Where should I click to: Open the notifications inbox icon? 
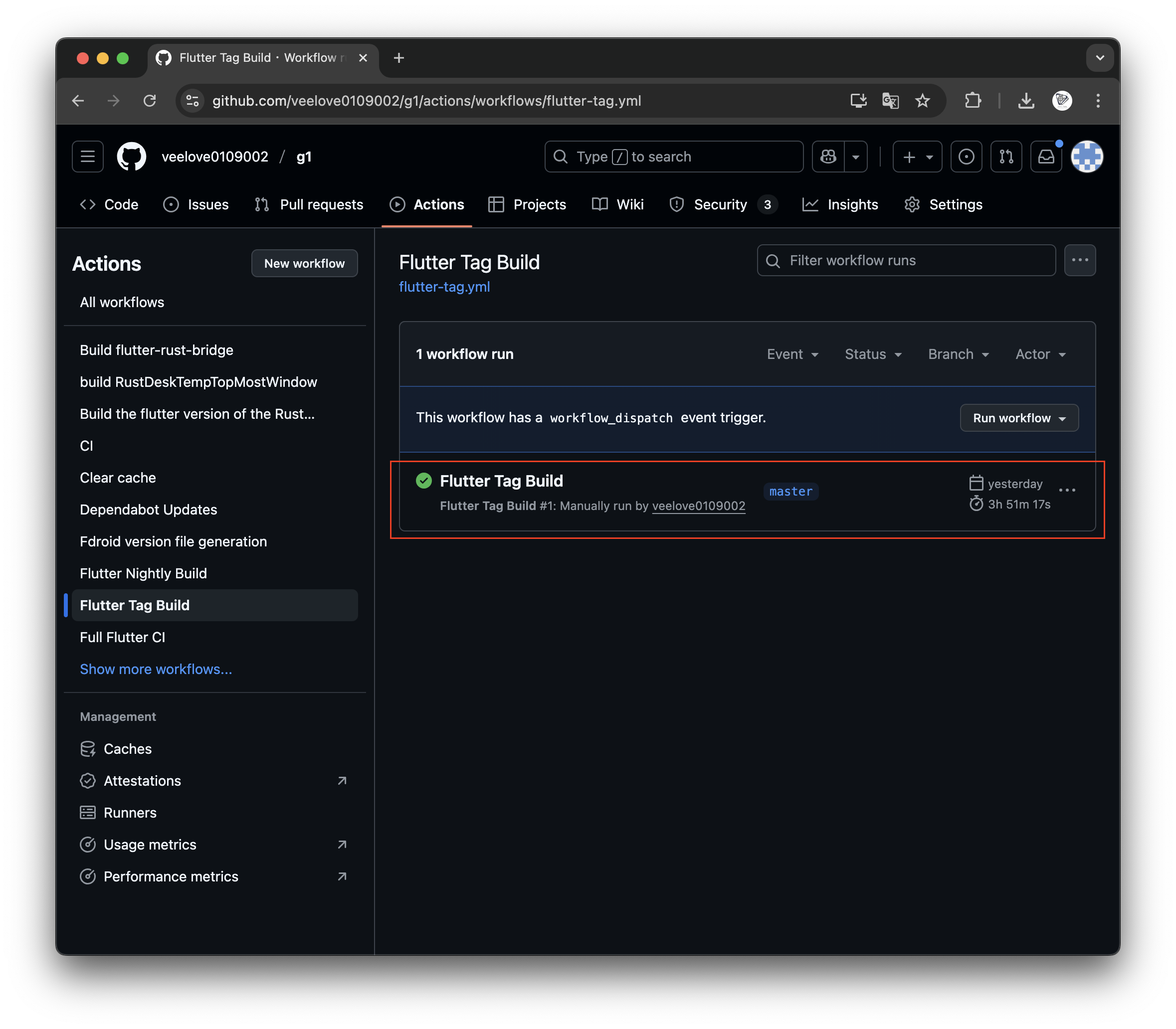[x=1046, y=156]
